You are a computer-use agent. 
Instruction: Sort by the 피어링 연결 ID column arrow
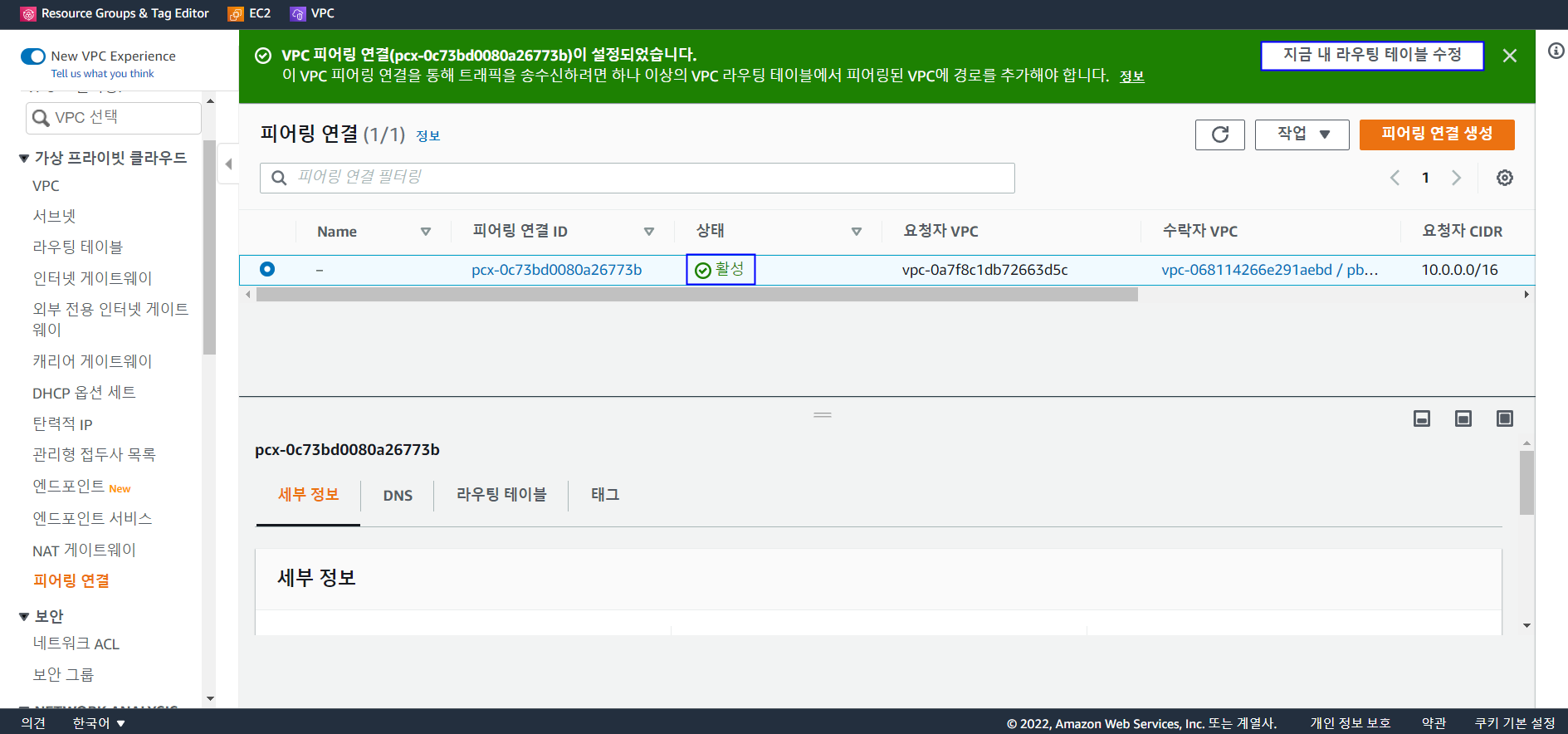click(x=649, y=232)
